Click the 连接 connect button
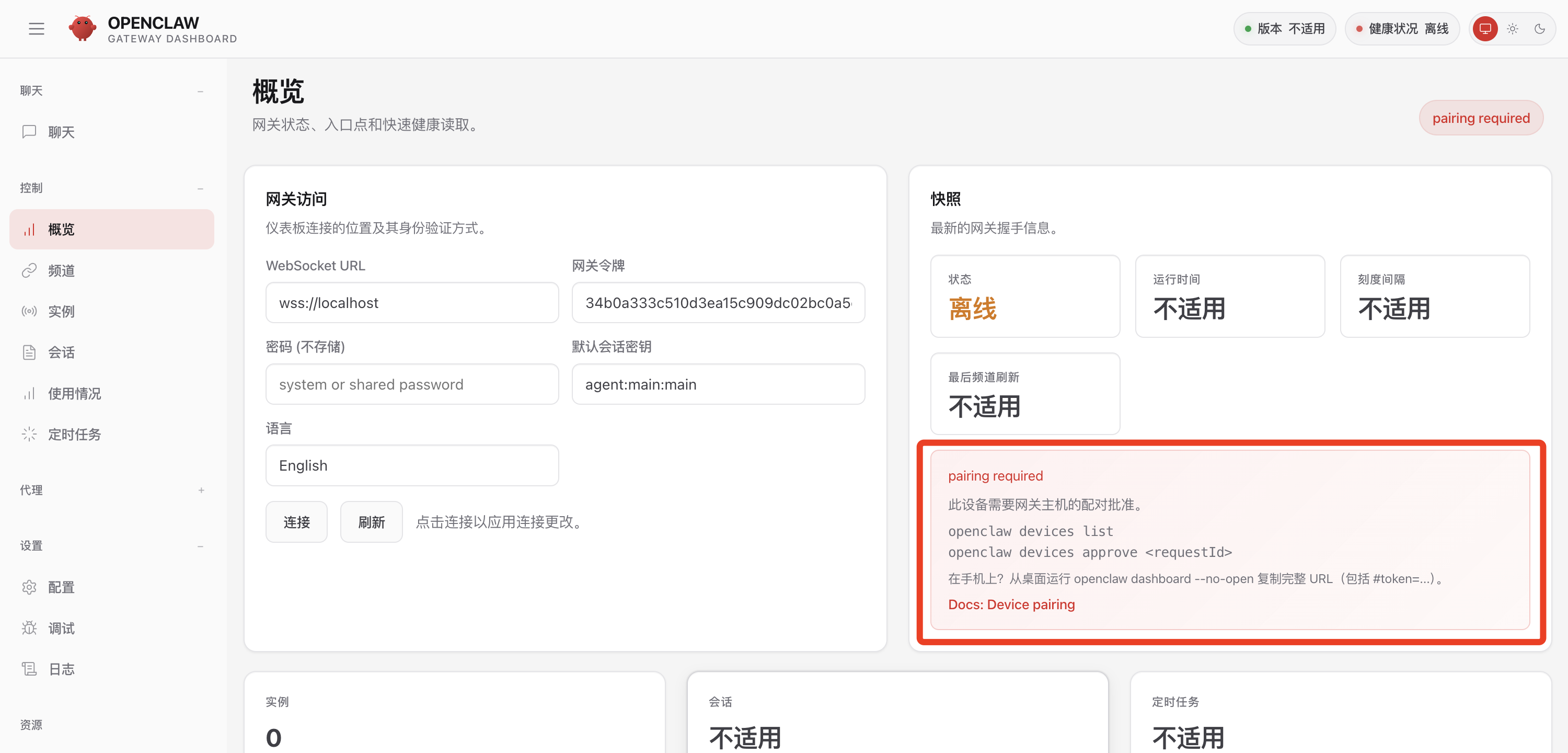This screenshot has width=1568, height=753. pyautogui.click(x=296, y=522)
